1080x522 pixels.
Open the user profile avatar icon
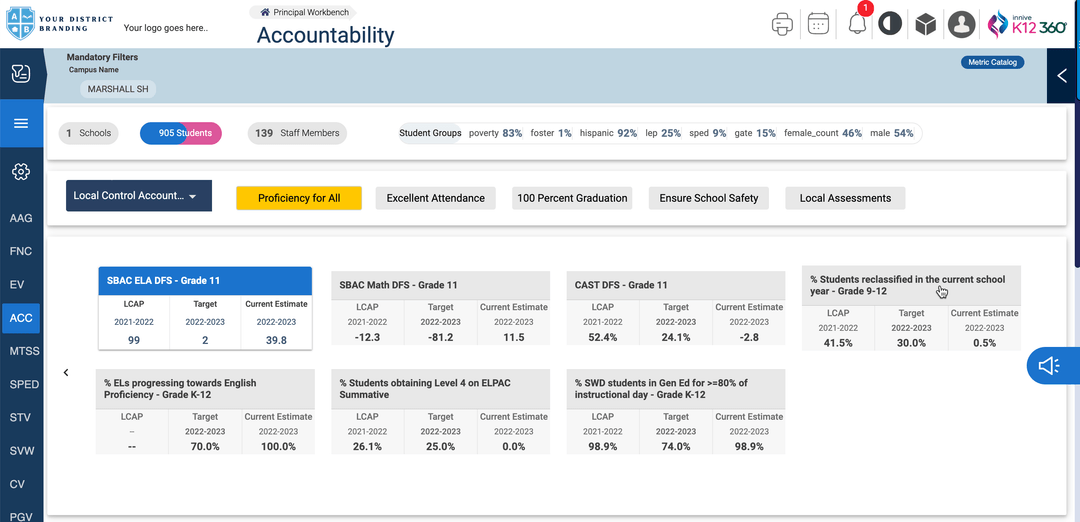coord(961,25)
